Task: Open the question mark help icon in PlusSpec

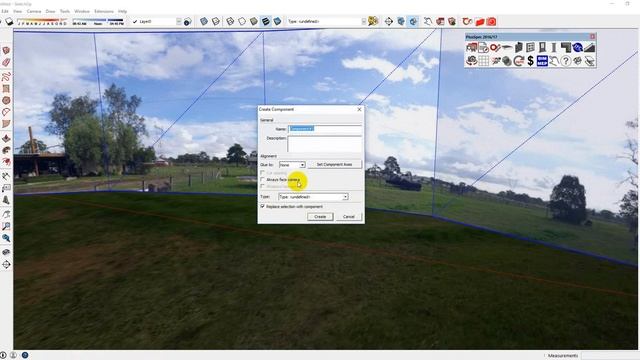Action: point(566,61)
